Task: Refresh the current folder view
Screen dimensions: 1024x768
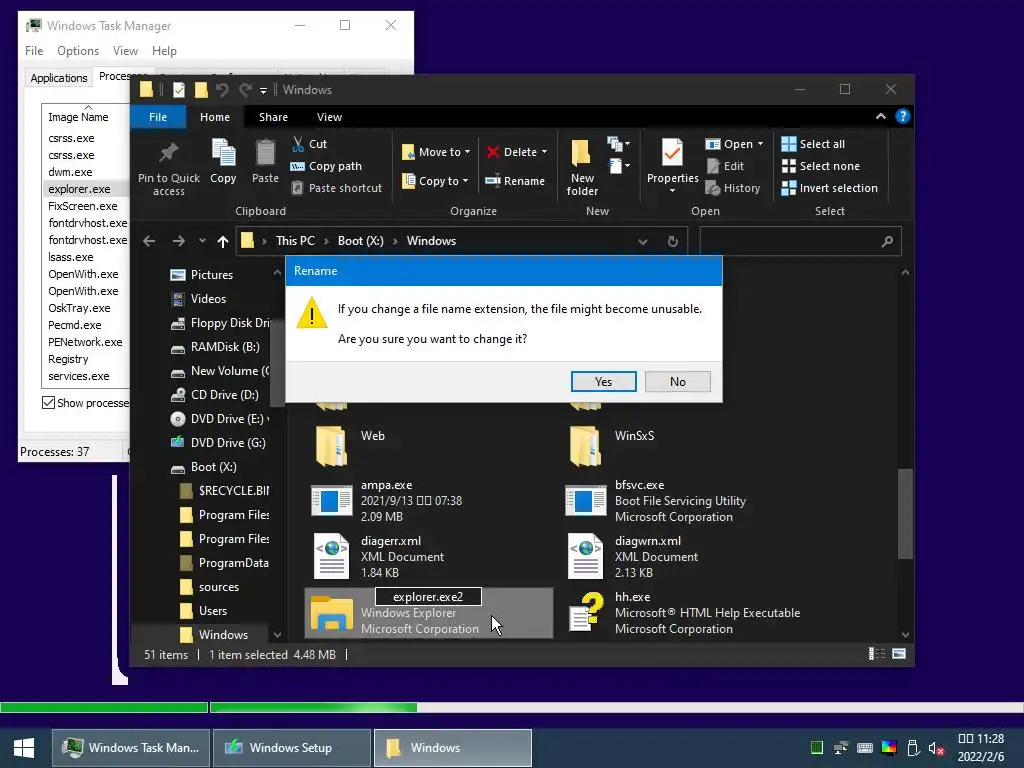Action: 673,241
